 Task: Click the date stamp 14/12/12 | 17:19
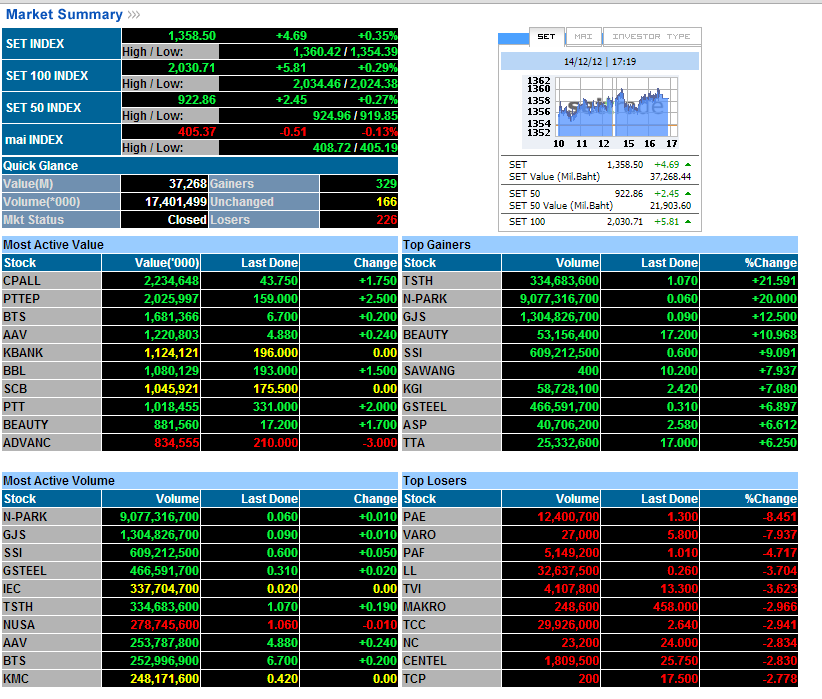pyautogui.click(x=600, y=62)
